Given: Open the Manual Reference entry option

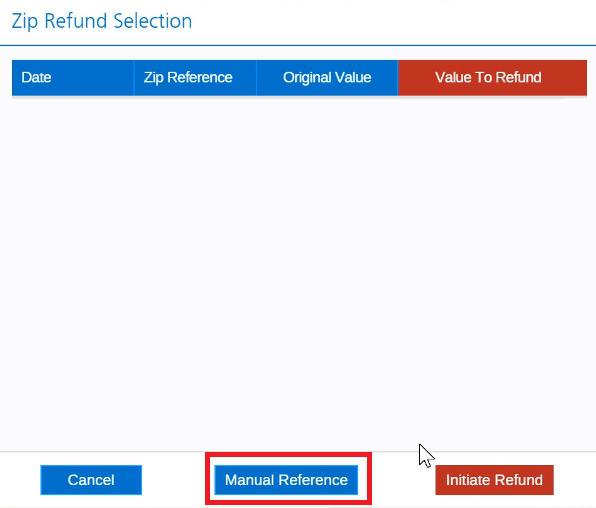Looking at the screenshot, I should click(286, 480).
